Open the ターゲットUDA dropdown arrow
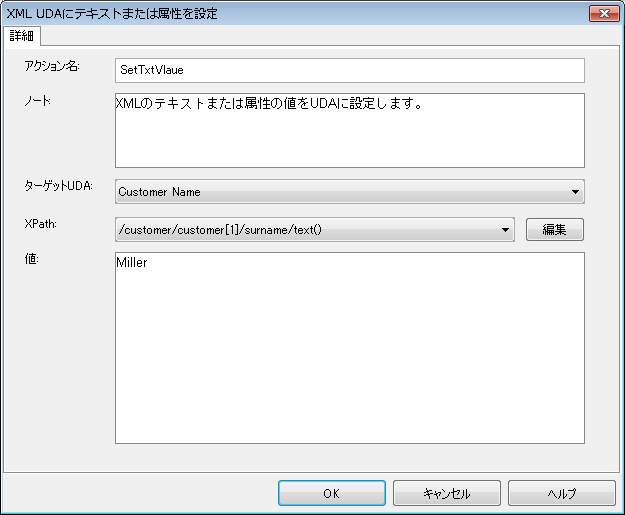Screen dimensions: 625x515 pyautogui.click(x=575, y=192)
